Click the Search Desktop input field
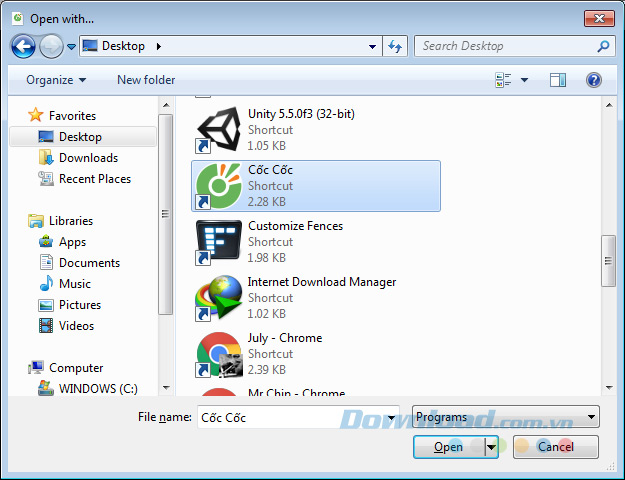The width and height of the screenshot is (625, 480). (x=505, y=46)
